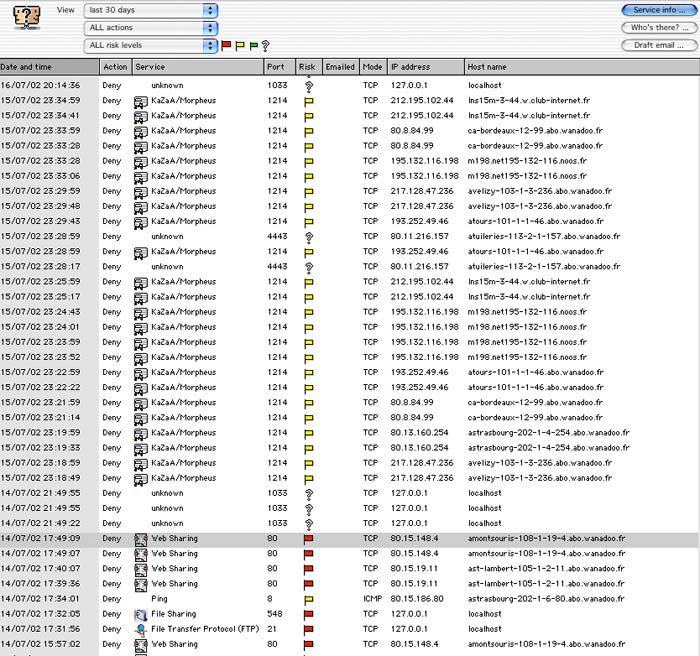Click port 4443 in 15/07/02 23:28:59 unknown row
This screenshot has width=700, height=656.
[277, 236]
